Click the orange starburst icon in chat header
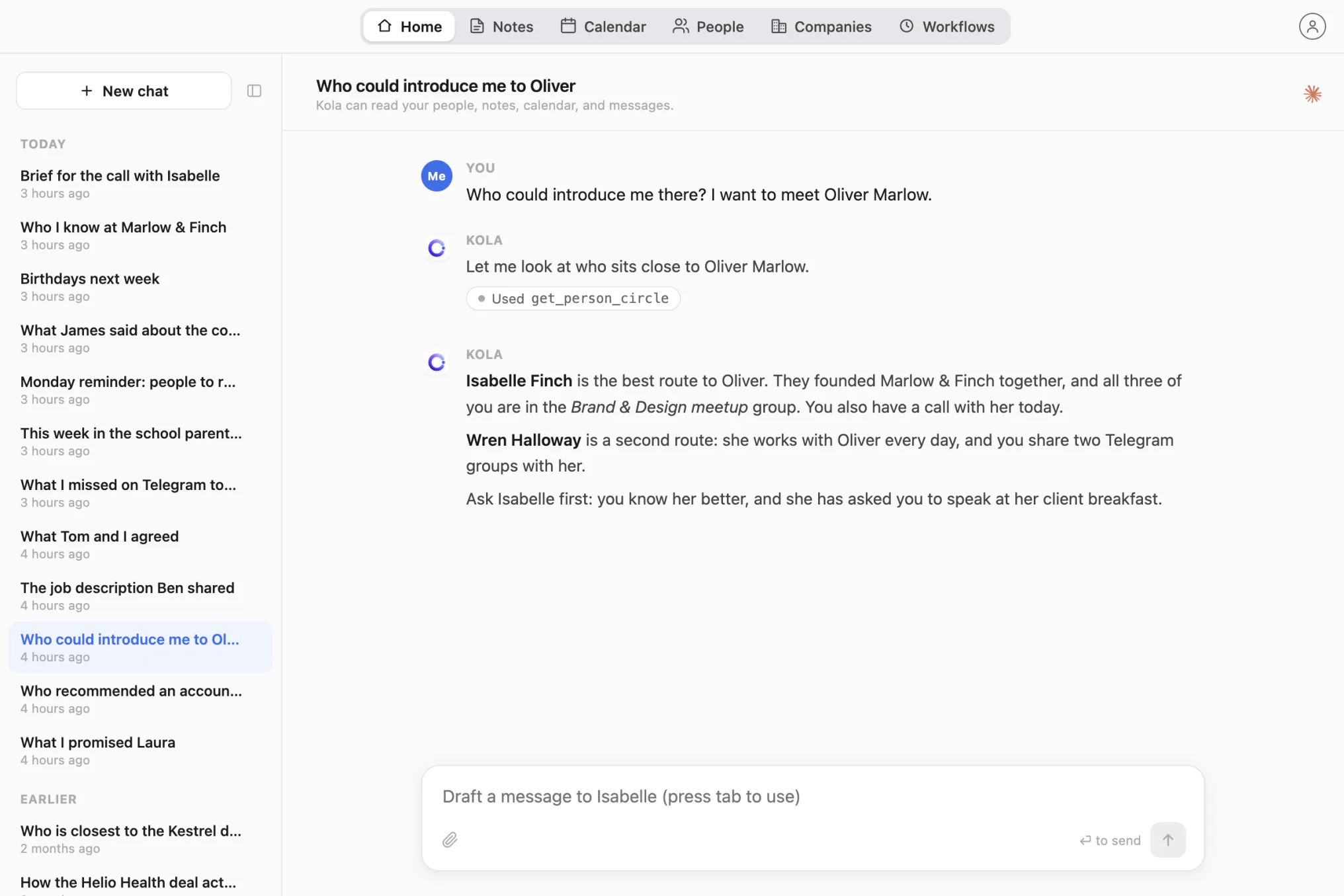This screenshot has width=1344, height=896. [1312, 94]
